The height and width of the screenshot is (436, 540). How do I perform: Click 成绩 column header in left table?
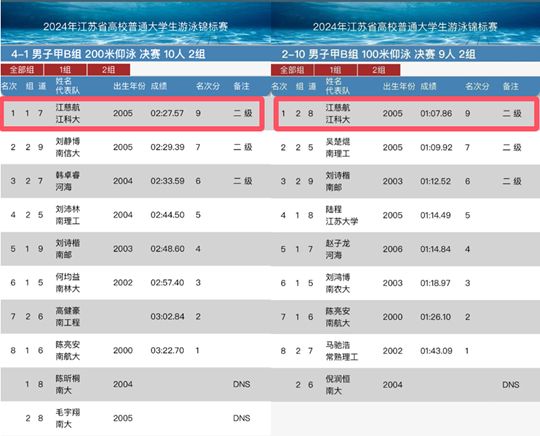(159, 86)
